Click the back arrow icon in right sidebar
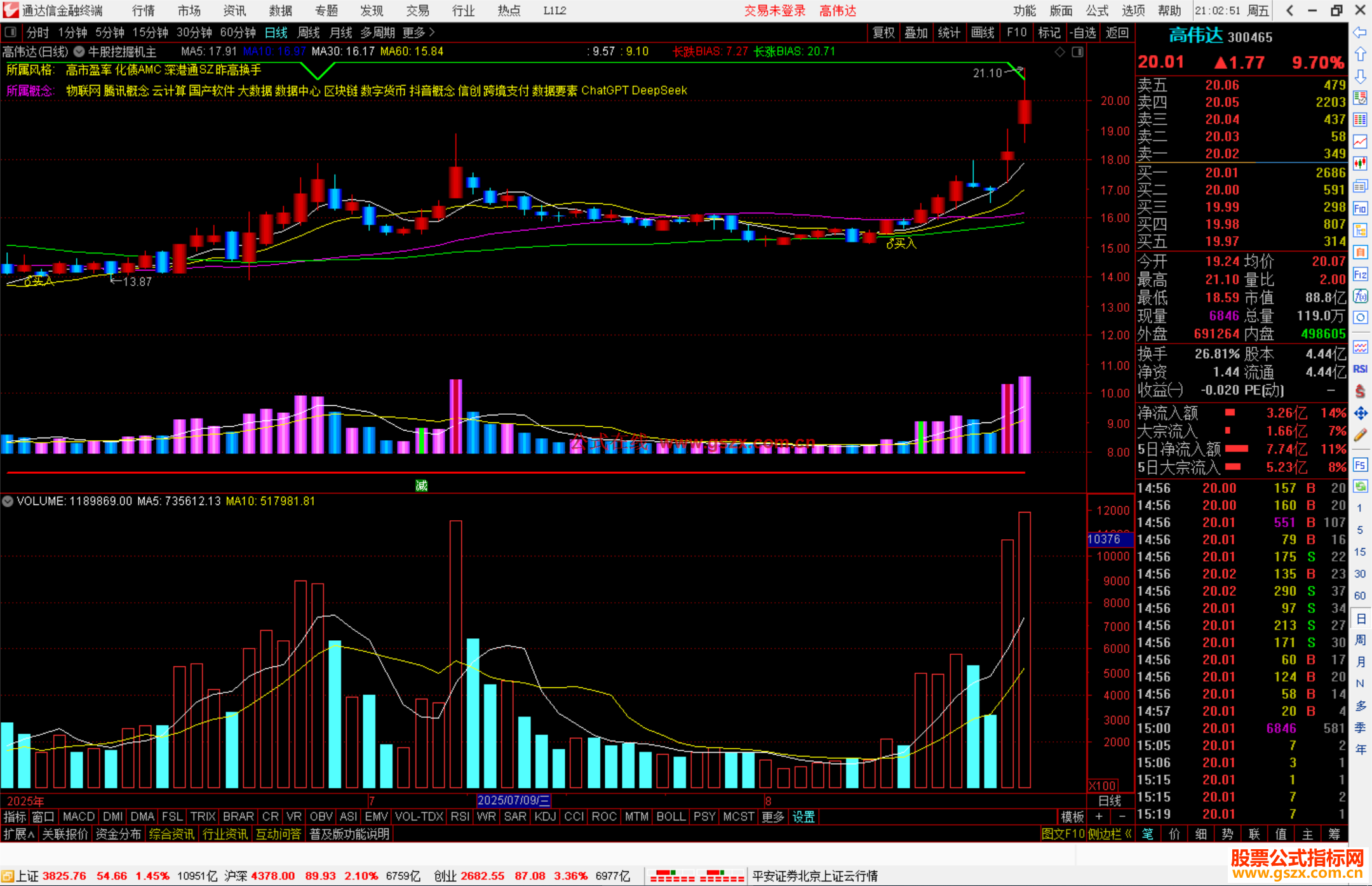The width and height of the screenshot is (1372, 886). [x=1360, y=33]
